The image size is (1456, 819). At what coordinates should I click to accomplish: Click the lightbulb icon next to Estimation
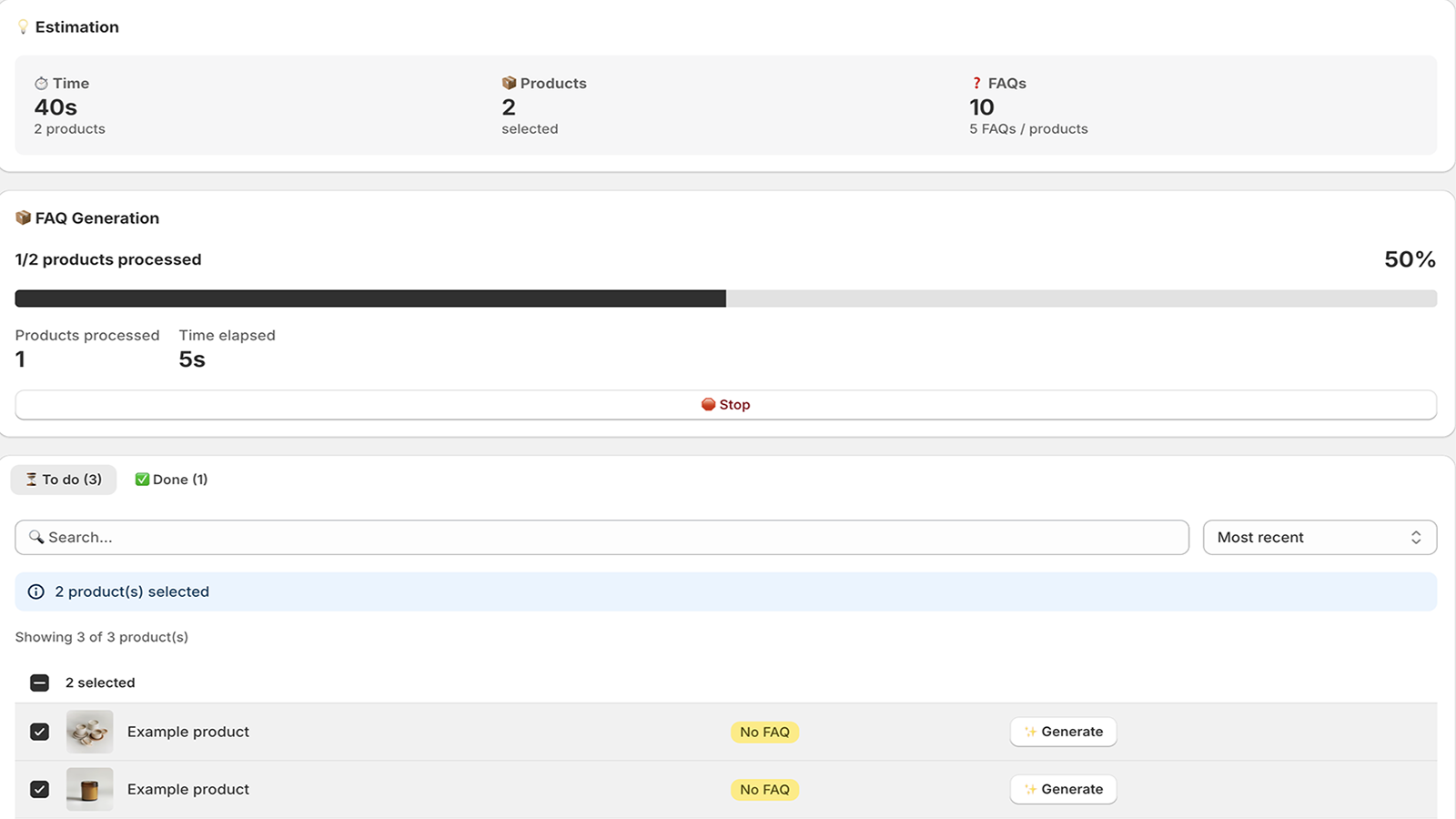(x=22, y=26)
